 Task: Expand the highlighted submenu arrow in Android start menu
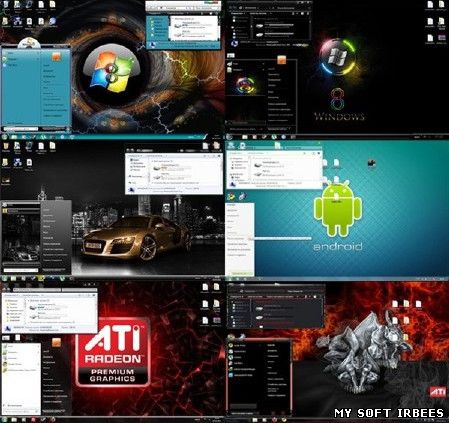[251, 238]
